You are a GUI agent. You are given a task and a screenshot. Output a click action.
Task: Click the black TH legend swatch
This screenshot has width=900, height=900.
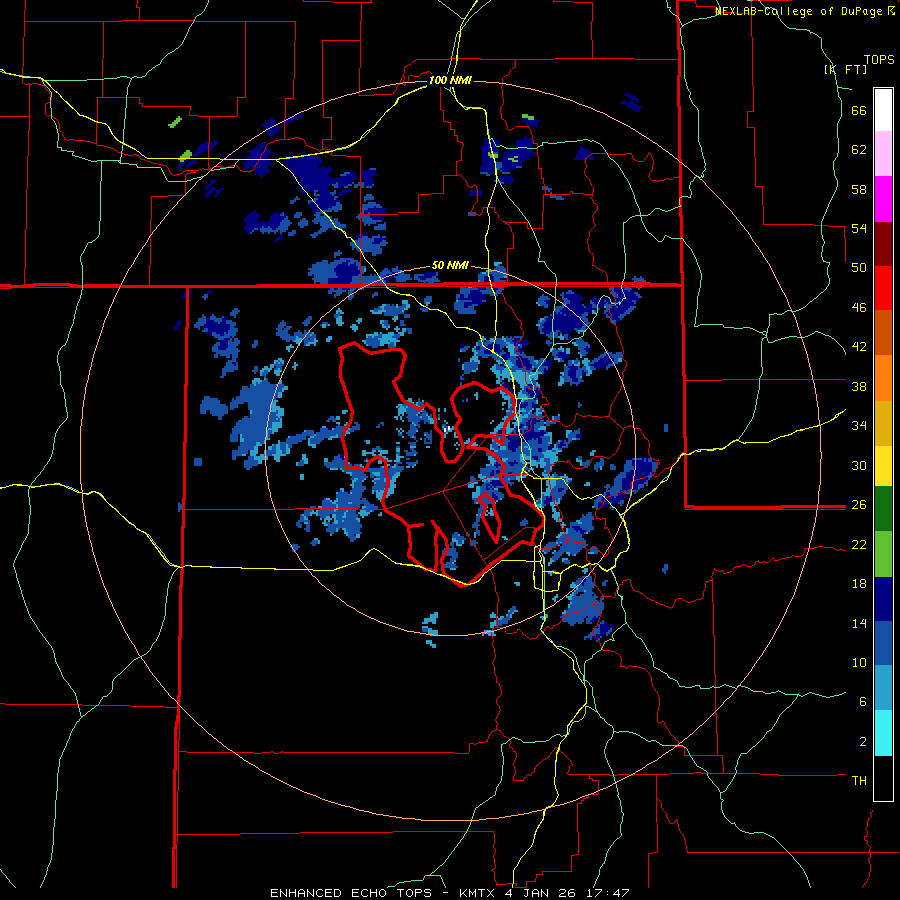tap(883, 778)
